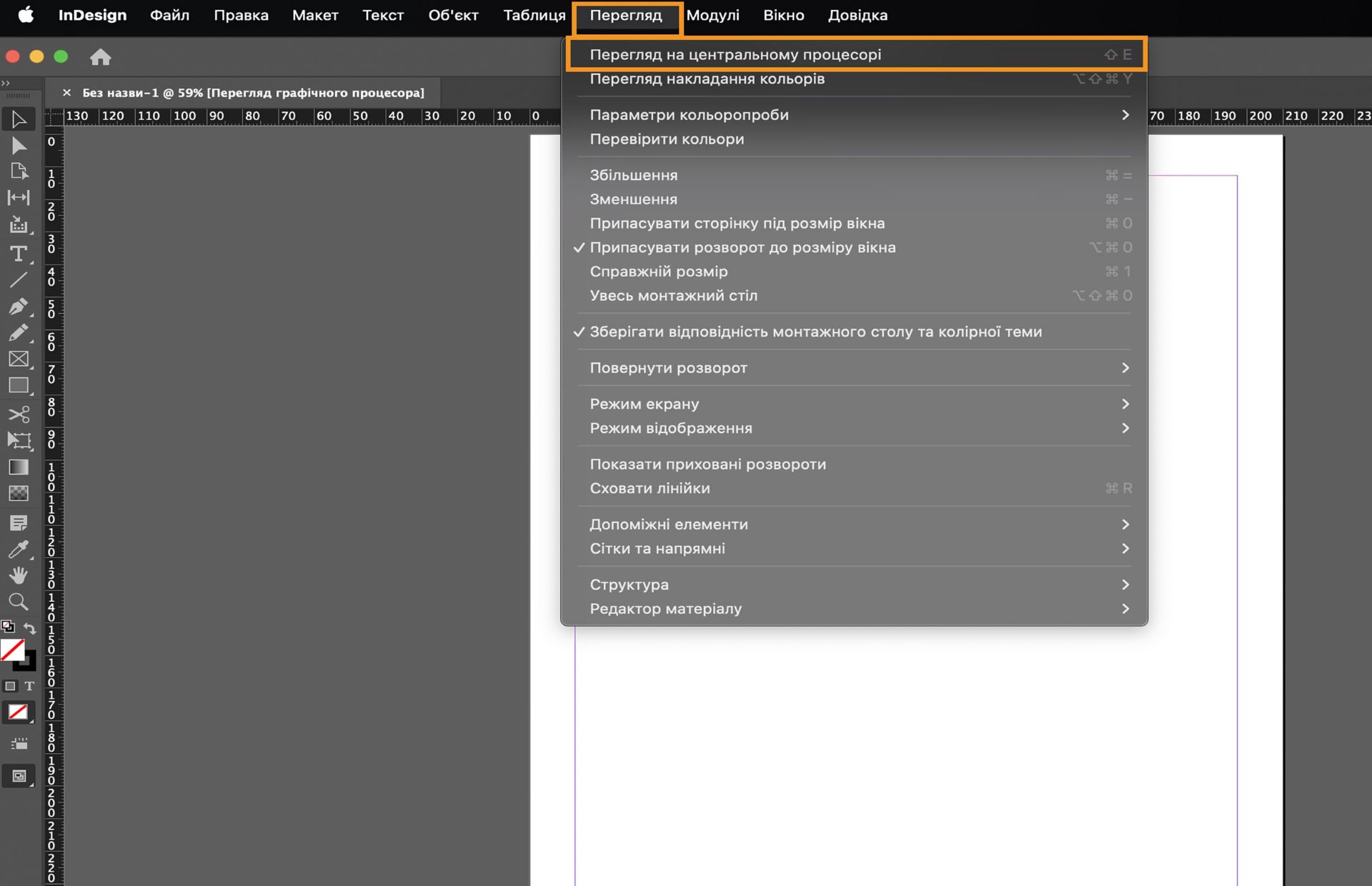1372x886 pixels.
Task: Select the Rectangle Frame tool
Action: (x=19, y=359)
